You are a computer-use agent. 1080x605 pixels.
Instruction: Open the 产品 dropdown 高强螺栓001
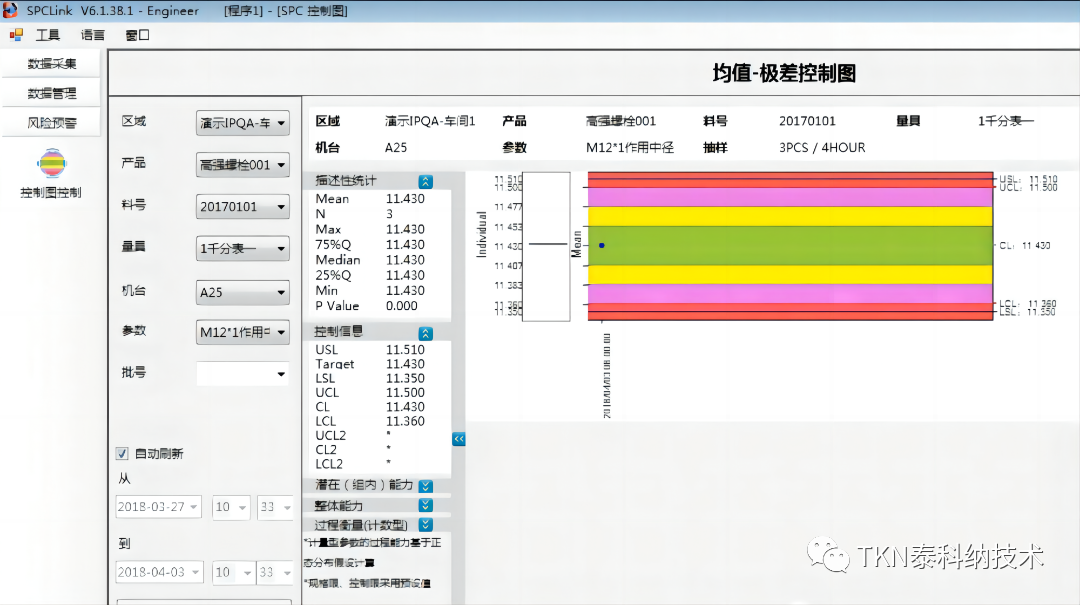coord(242,165)
